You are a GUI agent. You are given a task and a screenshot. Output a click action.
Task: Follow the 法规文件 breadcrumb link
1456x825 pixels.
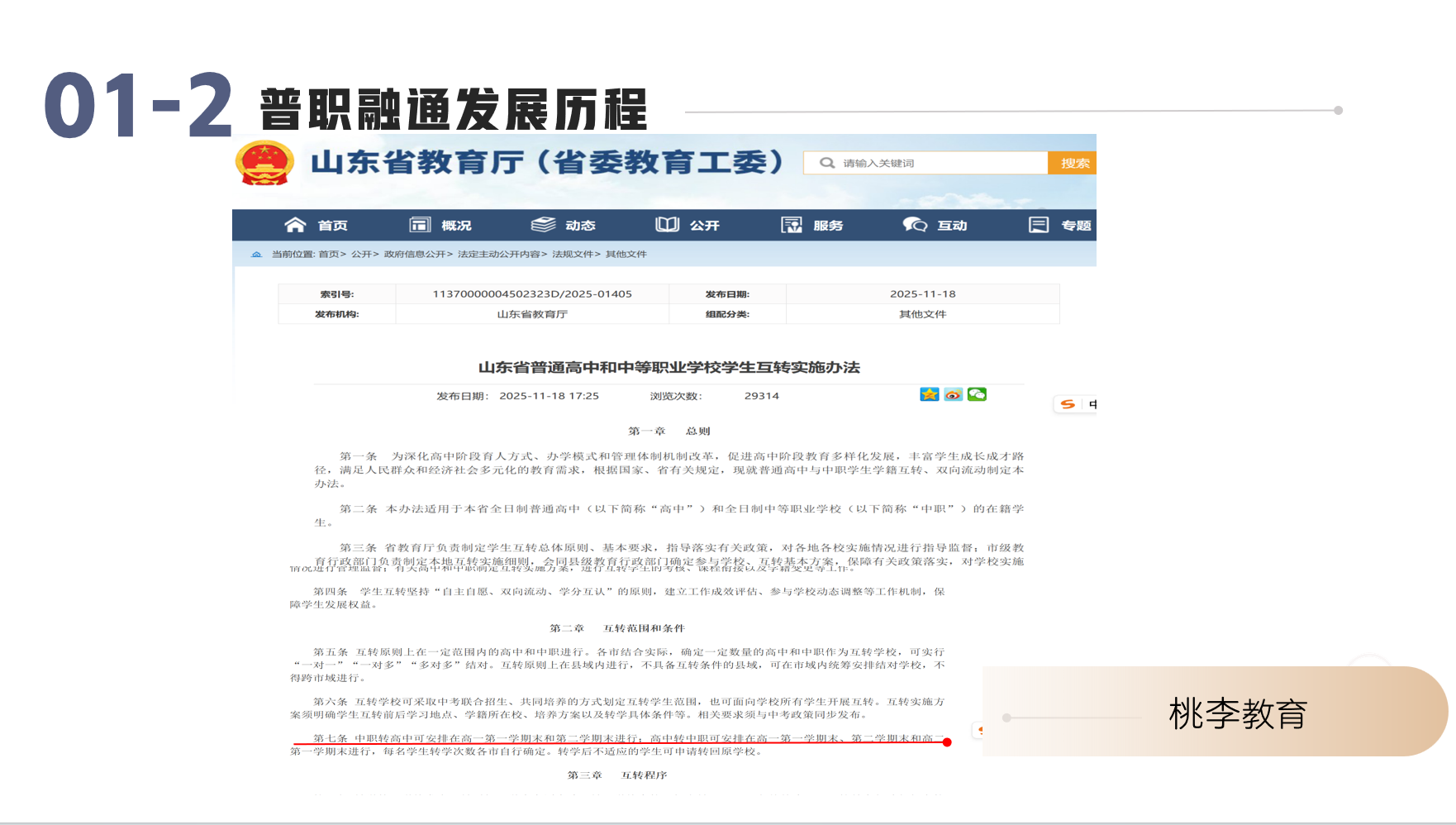(x=573, y=254)
